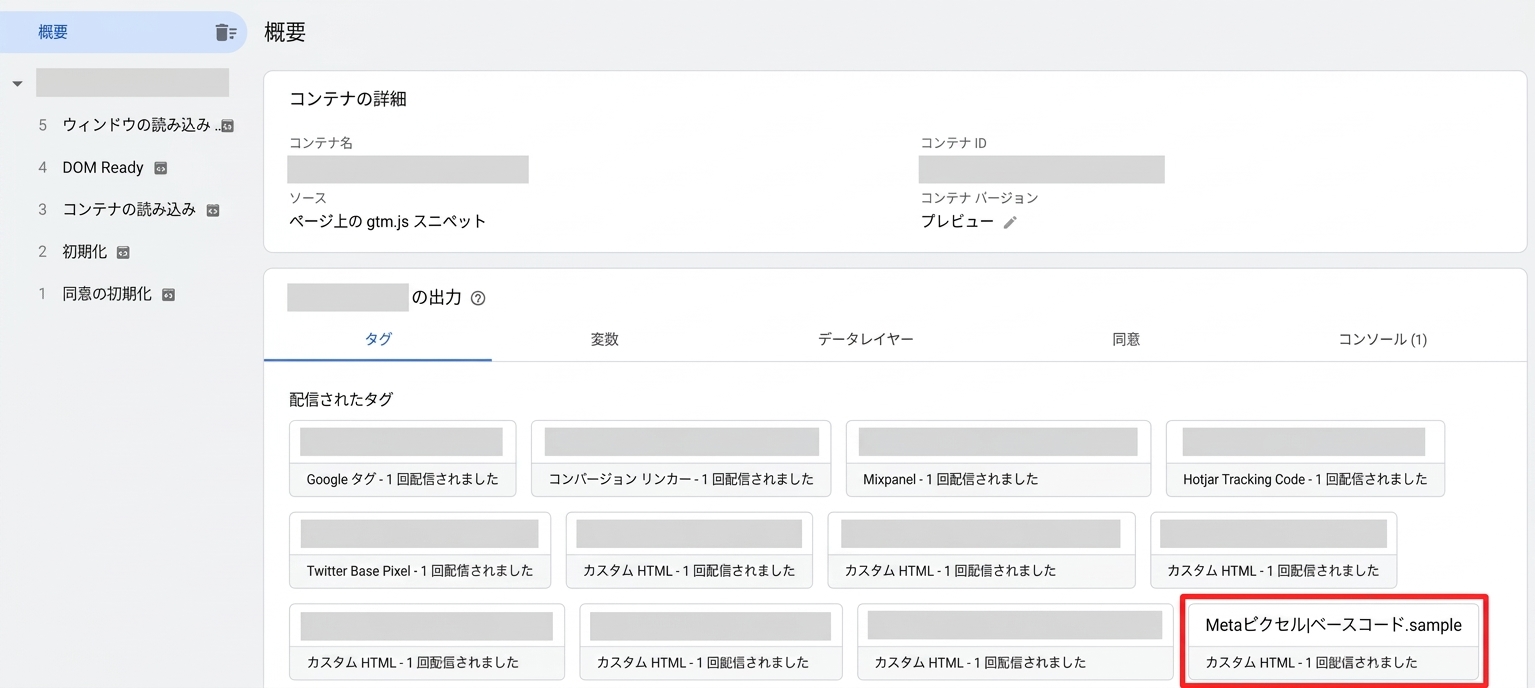Open the コンバージョン リンカー tag card
This screenshot has width=1535, height=688.
pyautogui.click(x=681, y=458)
